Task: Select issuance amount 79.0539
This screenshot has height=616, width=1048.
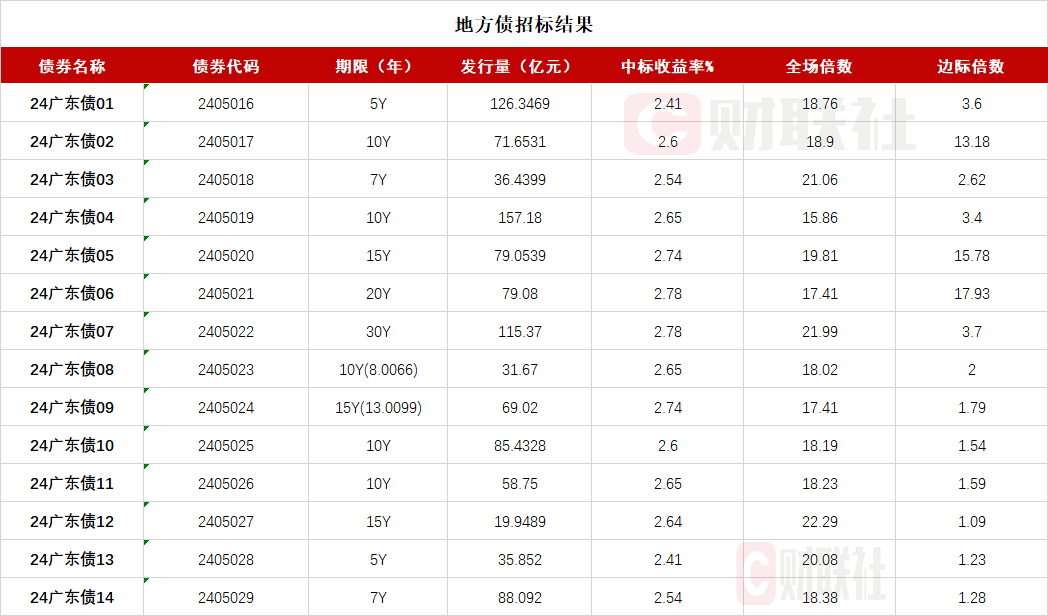Action: coord(520,256)
